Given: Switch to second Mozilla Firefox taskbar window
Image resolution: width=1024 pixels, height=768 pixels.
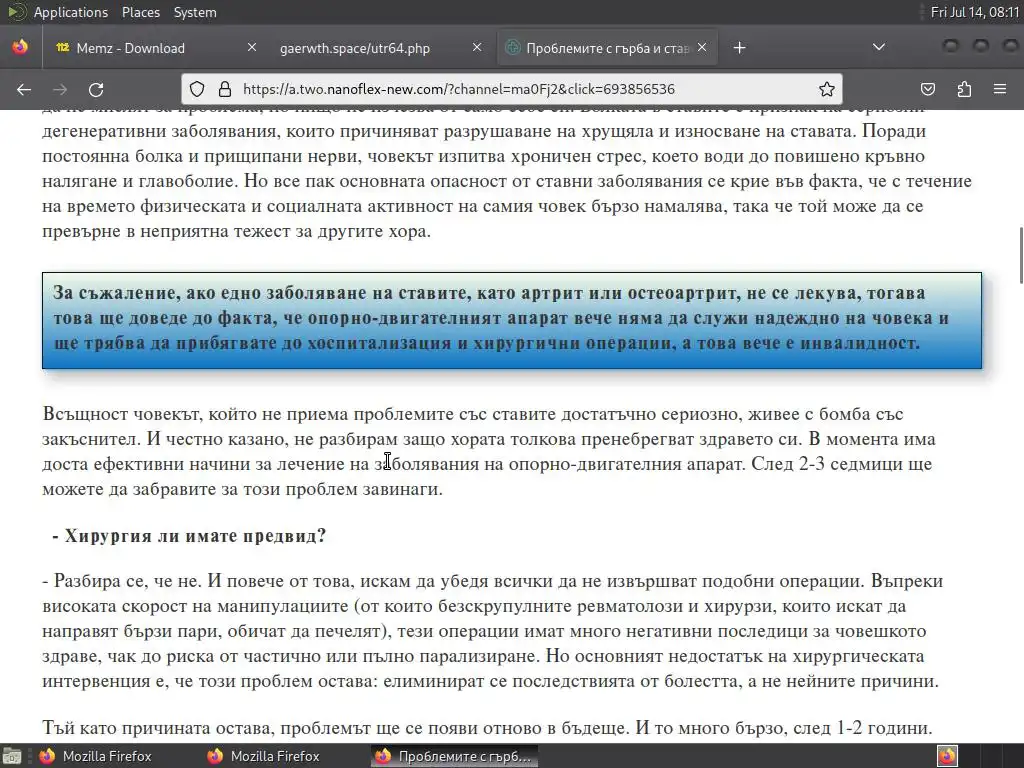Looking at the screenshot, I should point(264,756).
